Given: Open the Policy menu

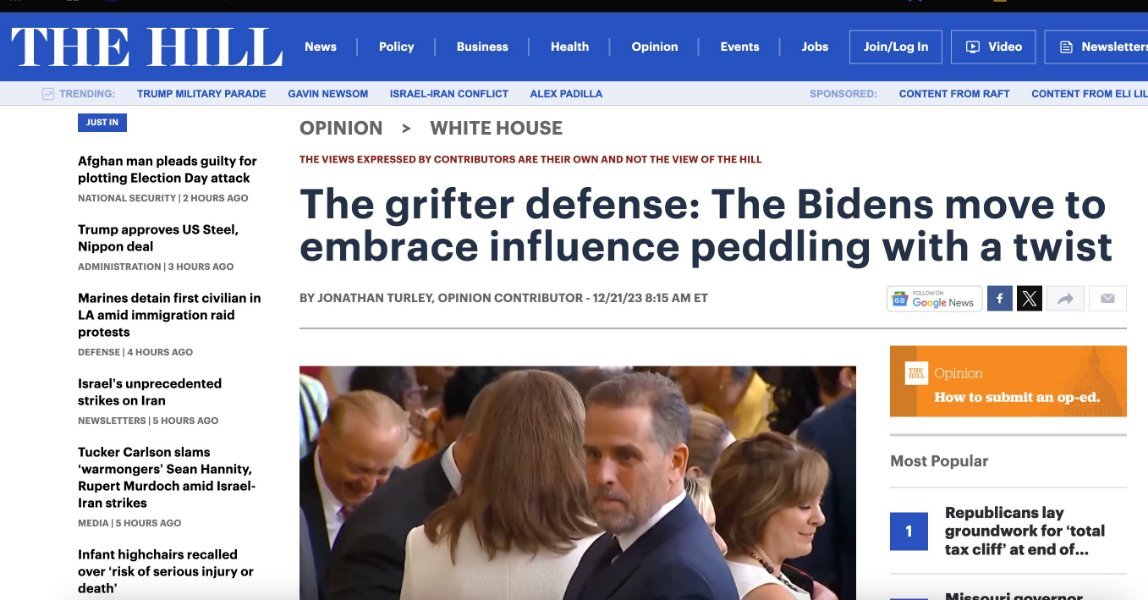Looking at the screenshot, I should coord(396,47).
